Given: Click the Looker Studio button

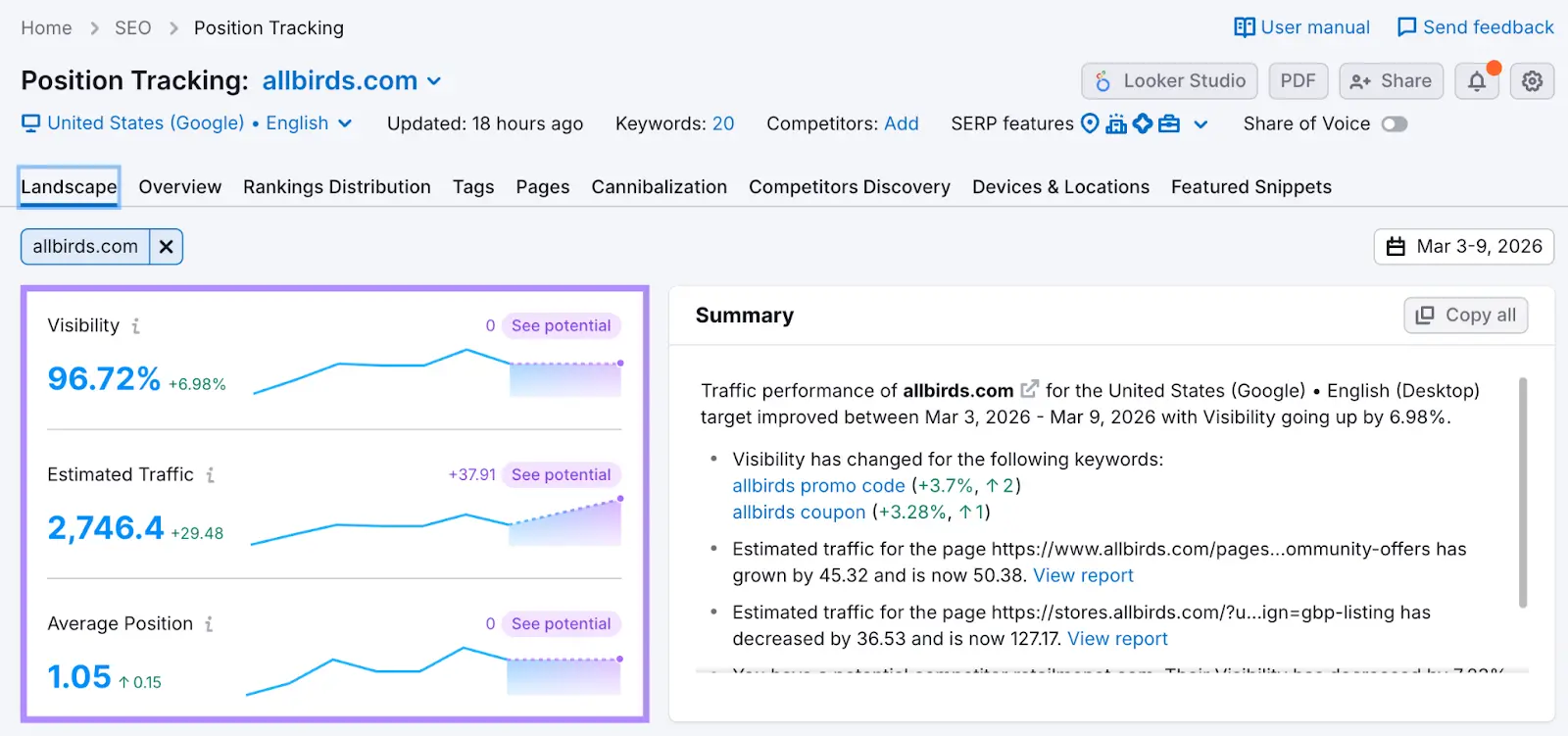Looking at the screenshot, I should click(1170, 81).
